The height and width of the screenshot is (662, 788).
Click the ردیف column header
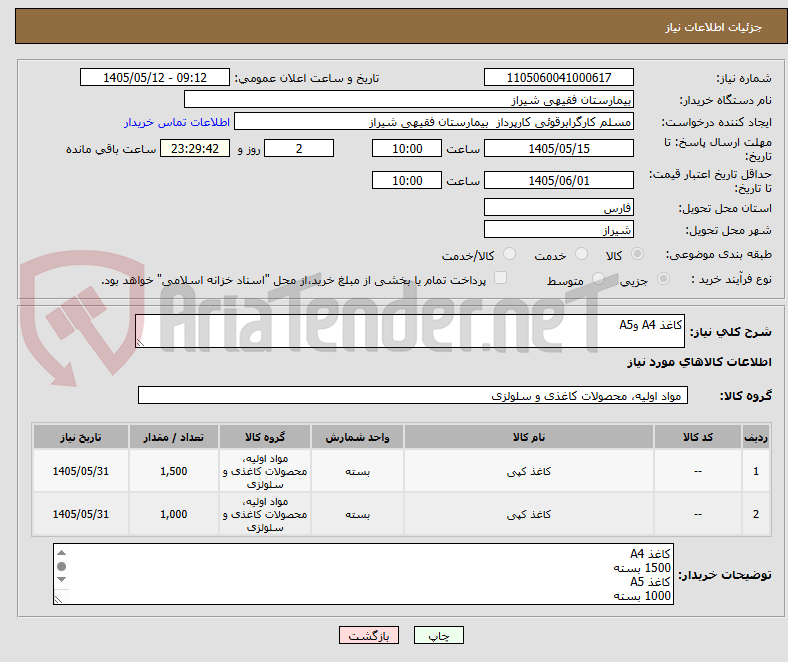click(755, 436)
